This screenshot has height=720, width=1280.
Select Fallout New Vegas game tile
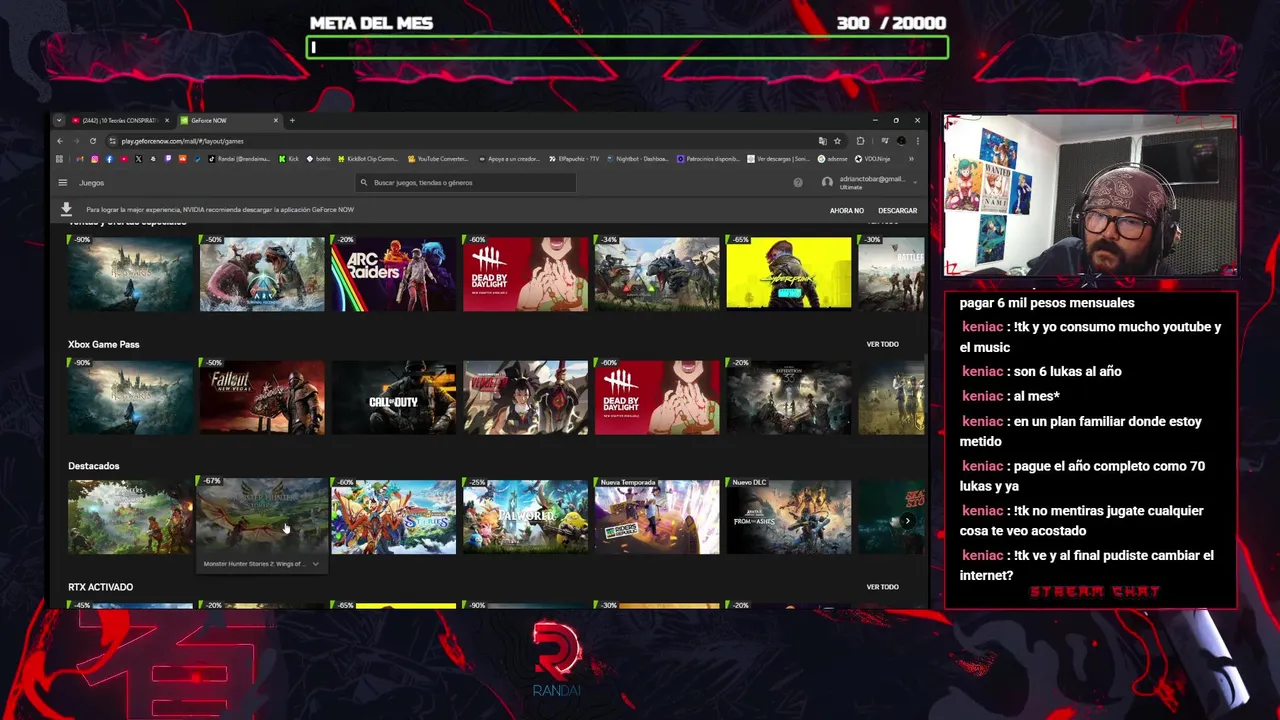point(262,397)
